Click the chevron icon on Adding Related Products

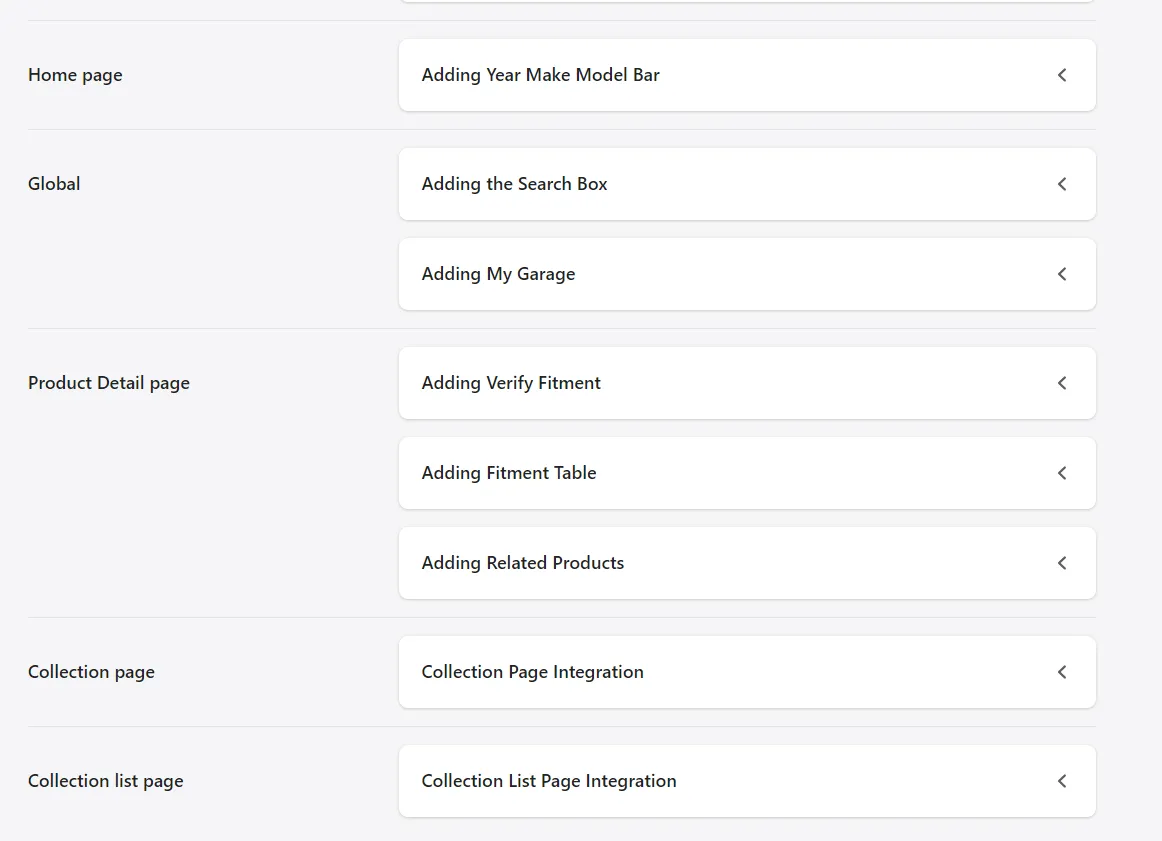click(x=1062, y=563)
